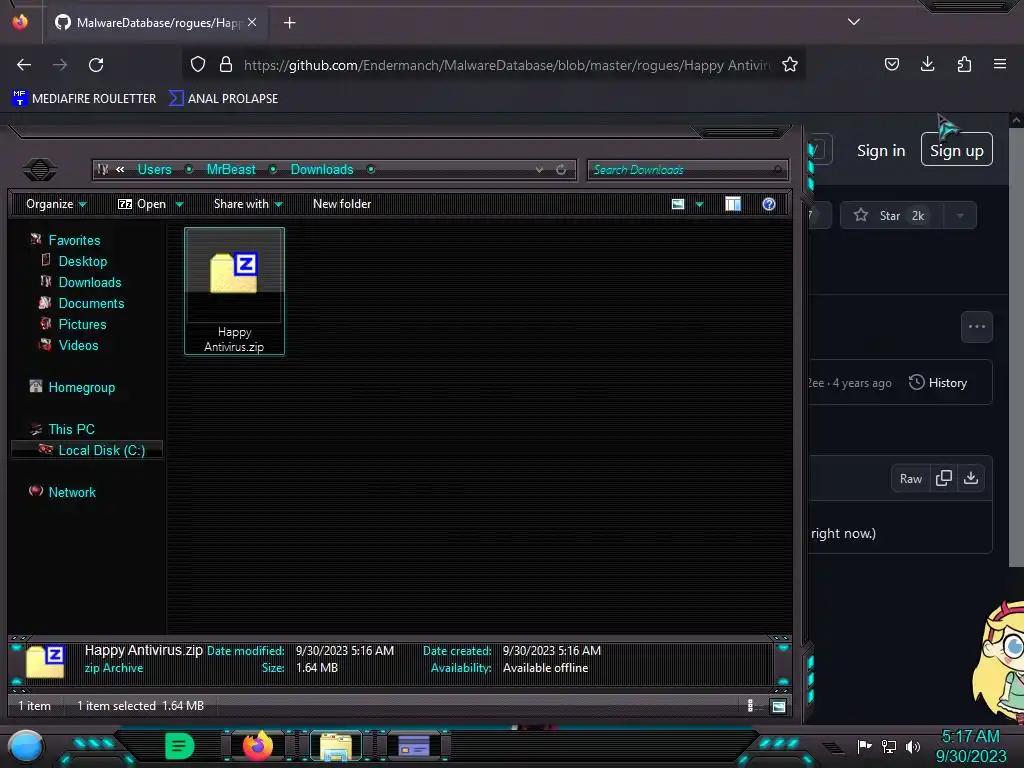The width and height of the screenshot is (1024, 768).
Task: Switch to details view in status bar
Action: [750, 706]
